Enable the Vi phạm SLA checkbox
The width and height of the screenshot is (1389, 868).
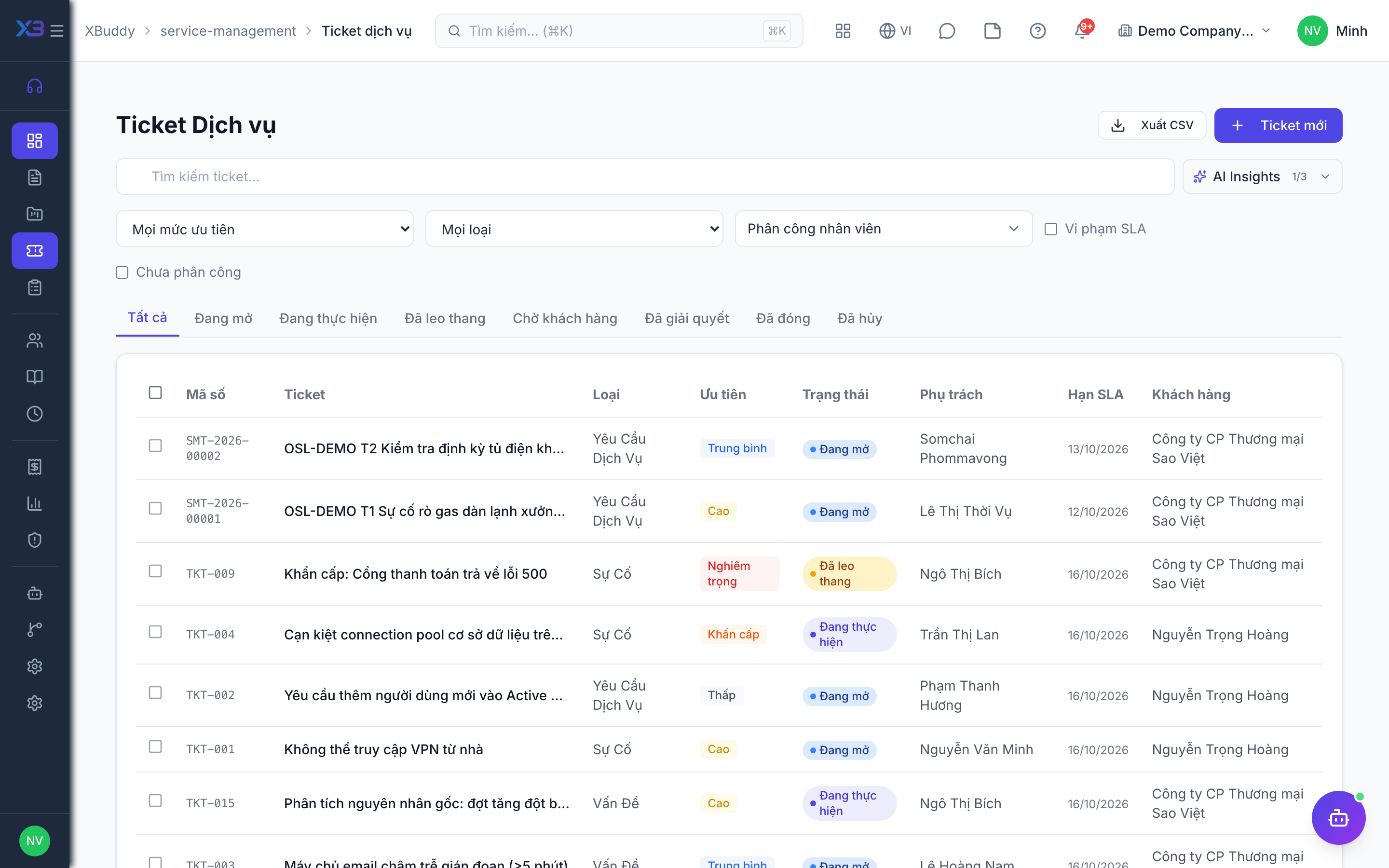tap(1050, 229)
